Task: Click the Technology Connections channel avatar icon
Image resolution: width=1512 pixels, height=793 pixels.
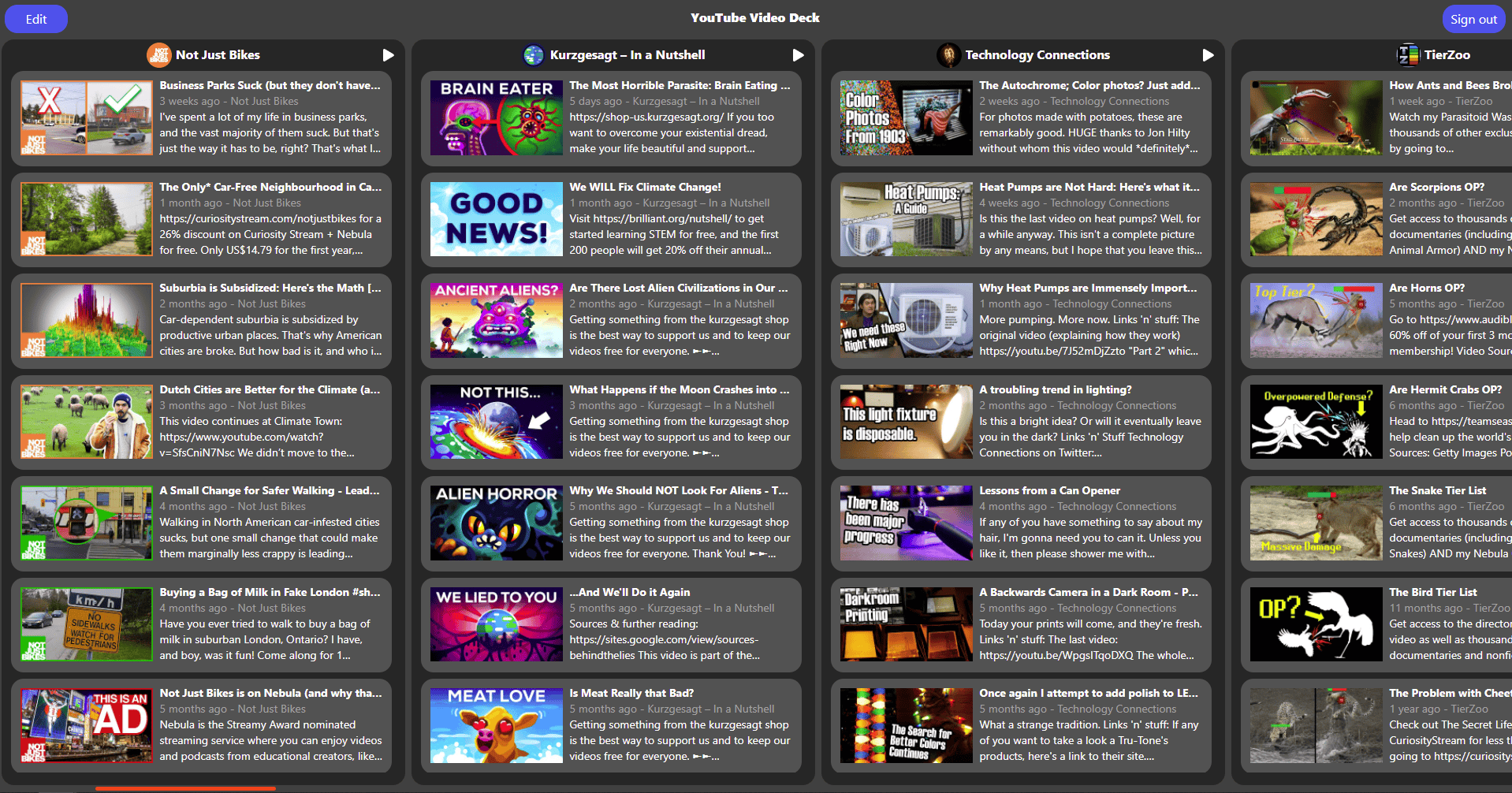Action: 948,55
